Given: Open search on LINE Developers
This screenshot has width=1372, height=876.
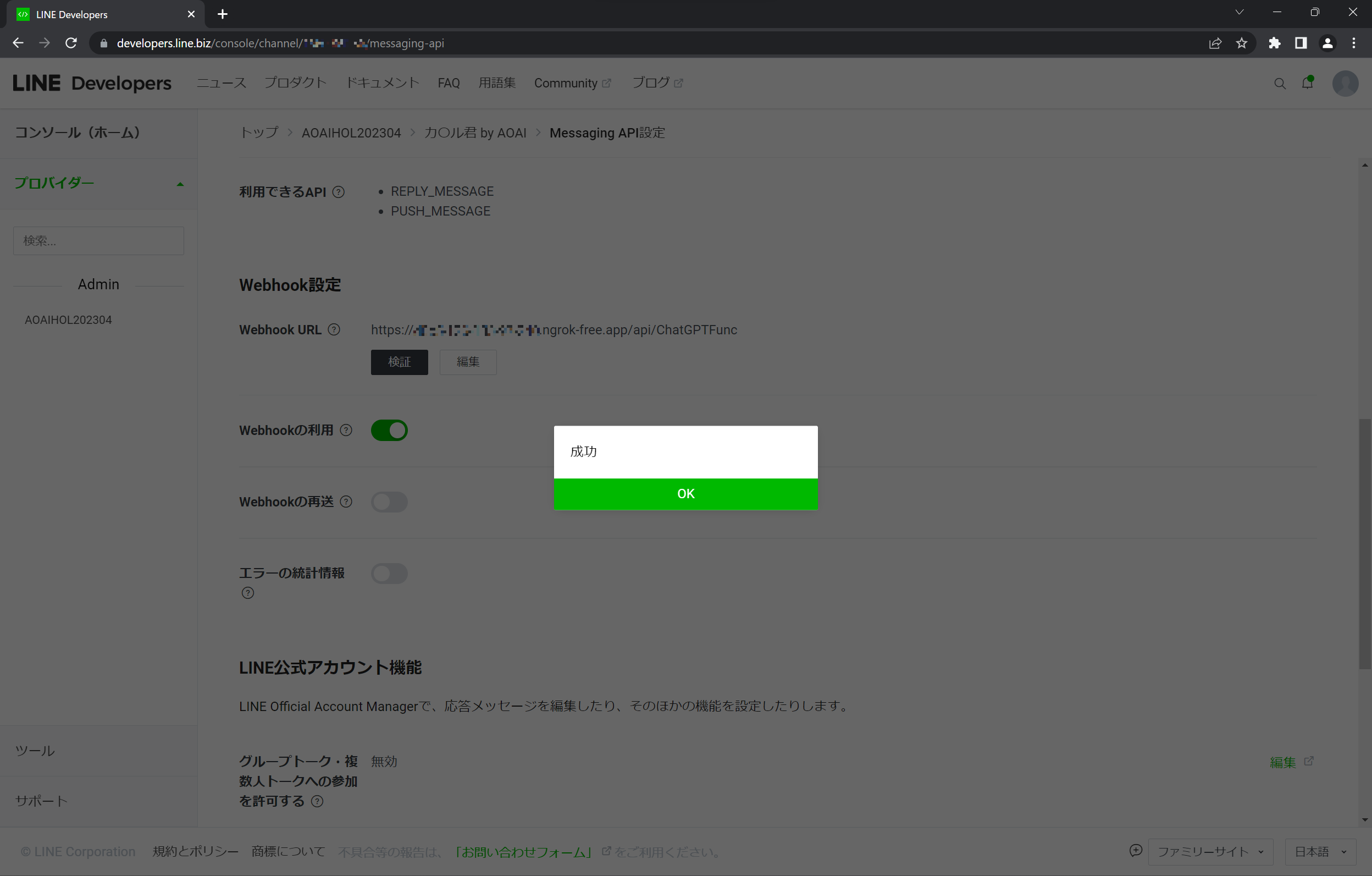Looking at the screenshot, I should click(1280, 83).
